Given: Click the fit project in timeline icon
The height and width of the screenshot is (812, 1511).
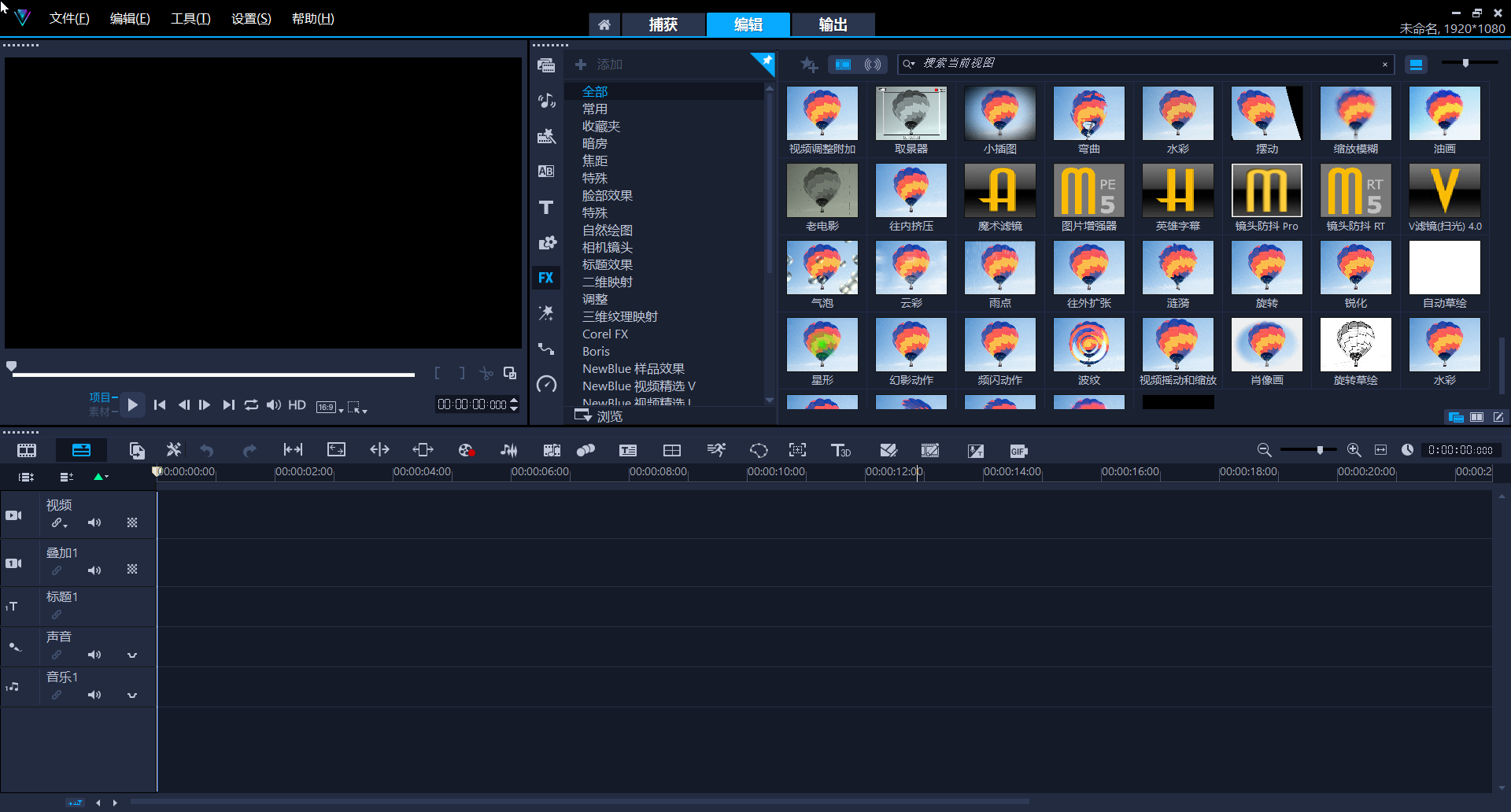Looking at the screenshot, I should point(1380,450).
